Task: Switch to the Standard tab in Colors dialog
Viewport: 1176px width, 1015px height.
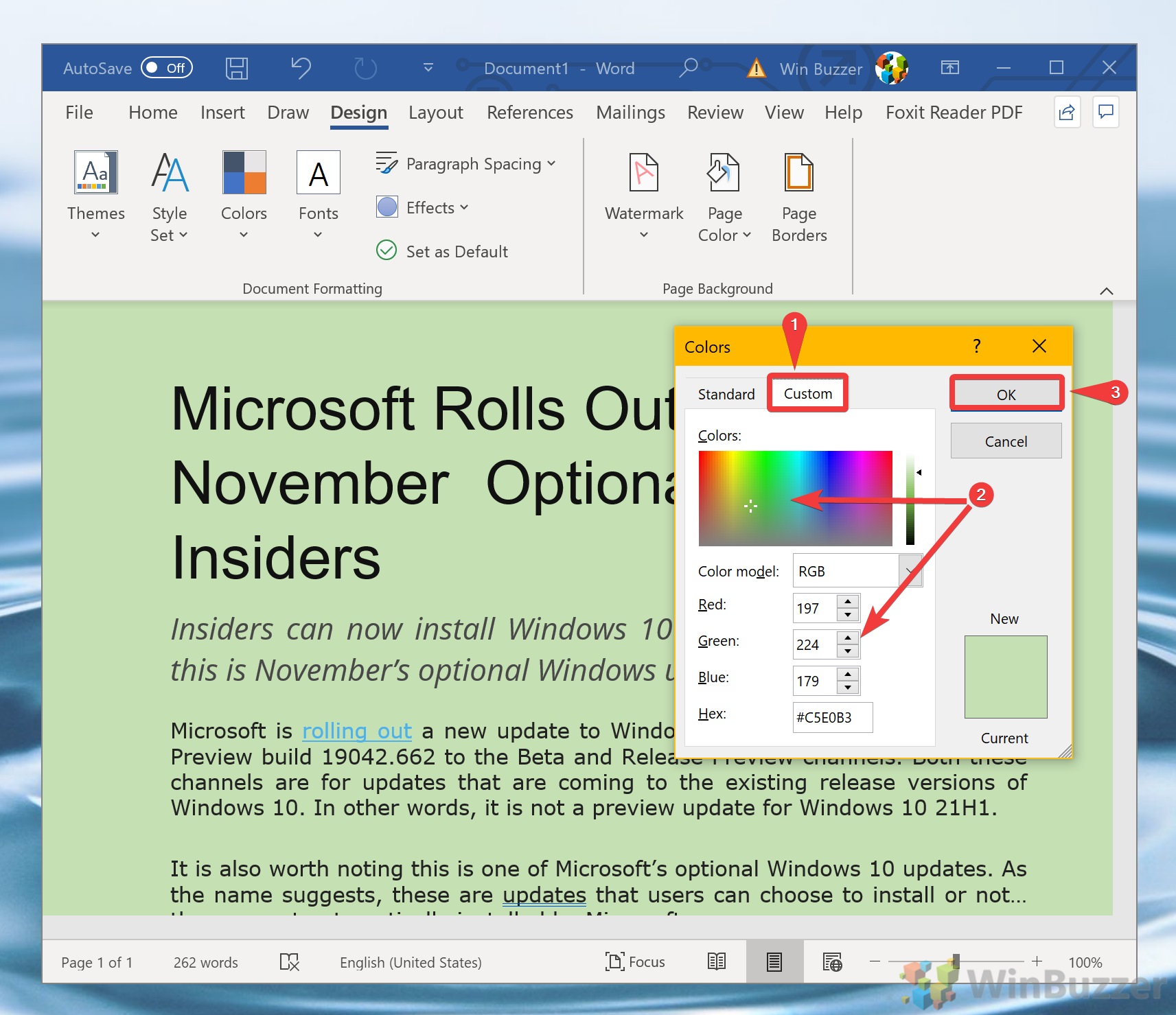Action: click(726, 394)
